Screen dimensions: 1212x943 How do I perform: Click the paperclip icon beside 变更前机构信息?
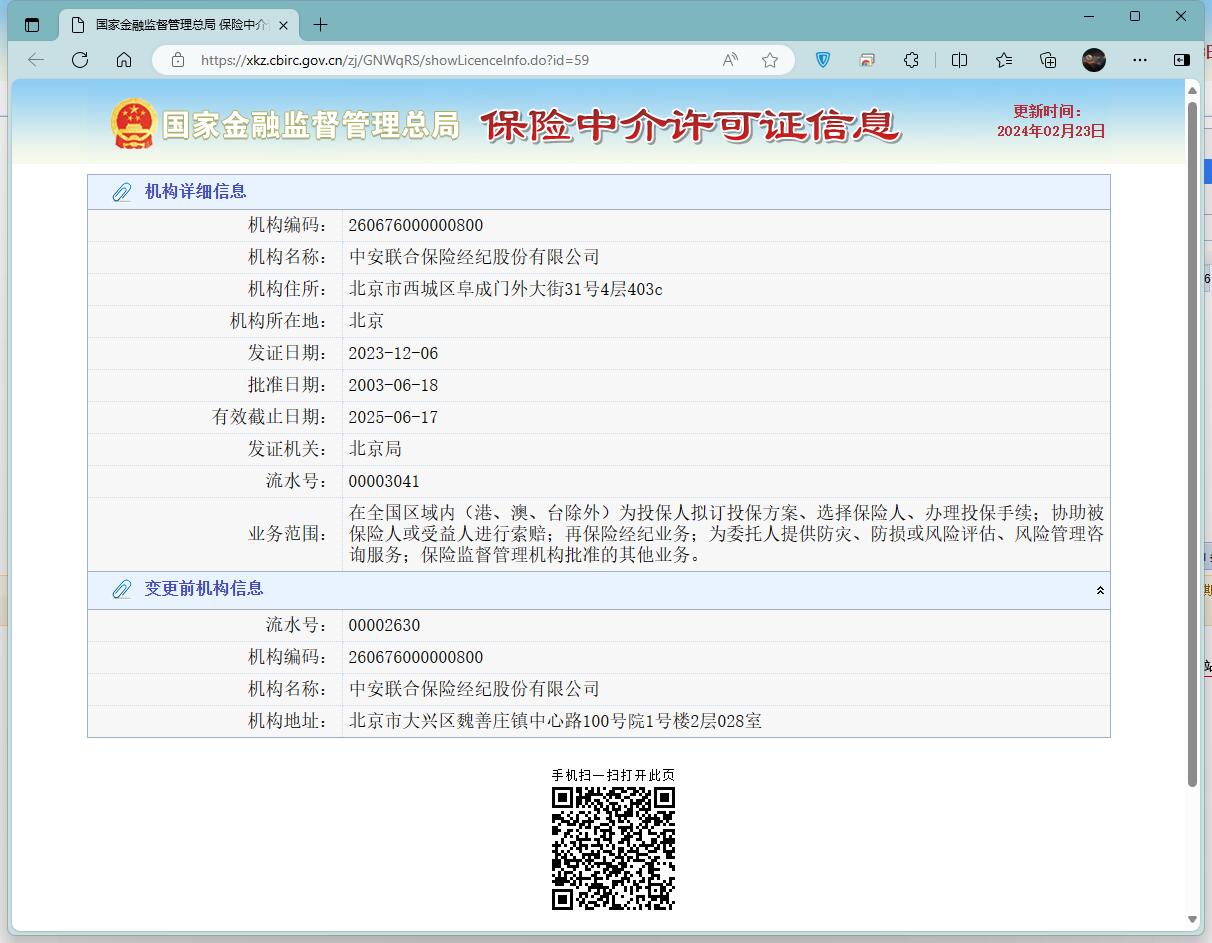point(122,589)
